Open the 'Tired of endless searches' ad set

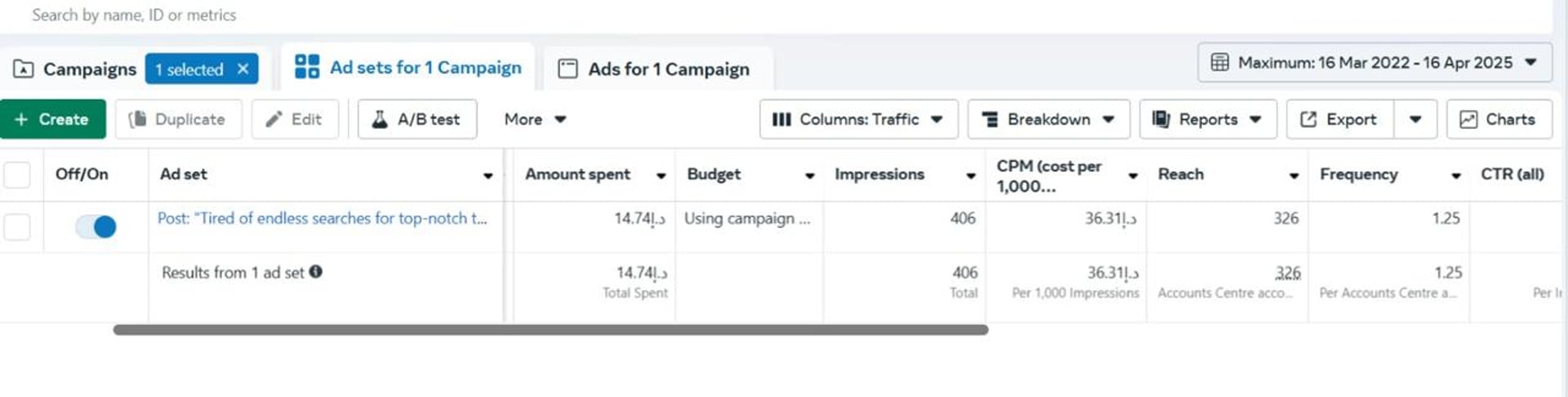(x=322, y=218)
